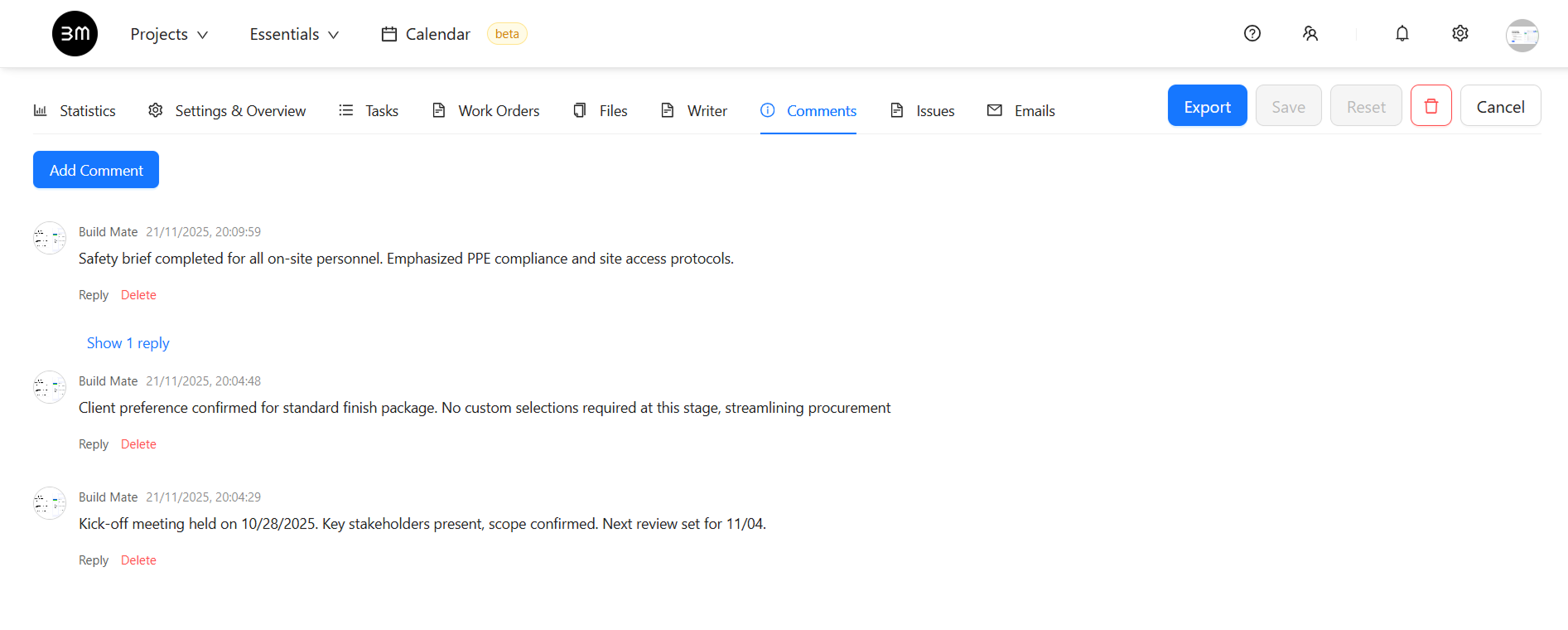This screenshot has height=630, width=1568.
Task: Open the Calendar page
Action: click(x=426, y=34)
